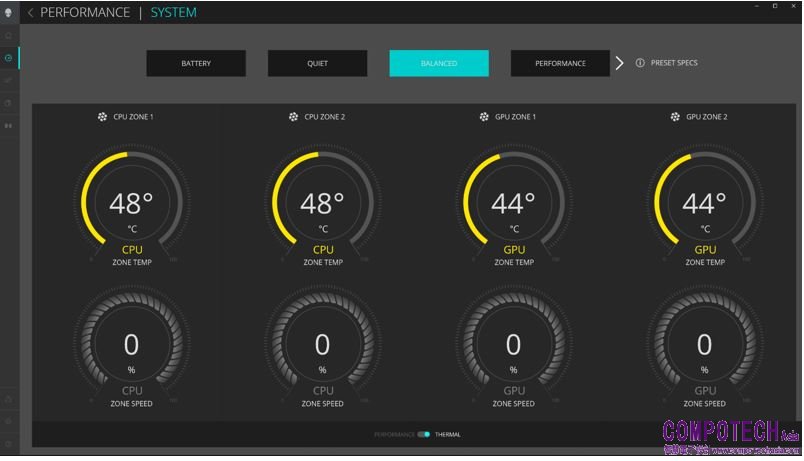Open the home icon in sidebar
Viewport: 804px width, 461px height.
(x=9, y=35)
